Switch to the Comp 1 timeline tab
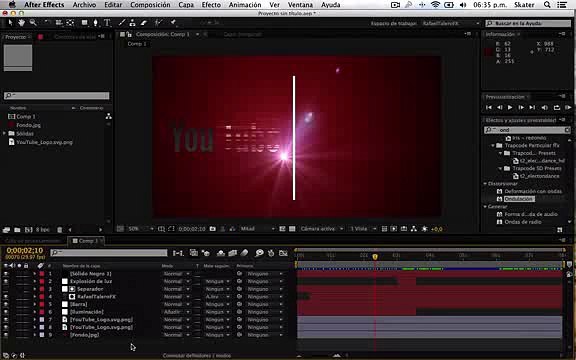 pos(86,241)
